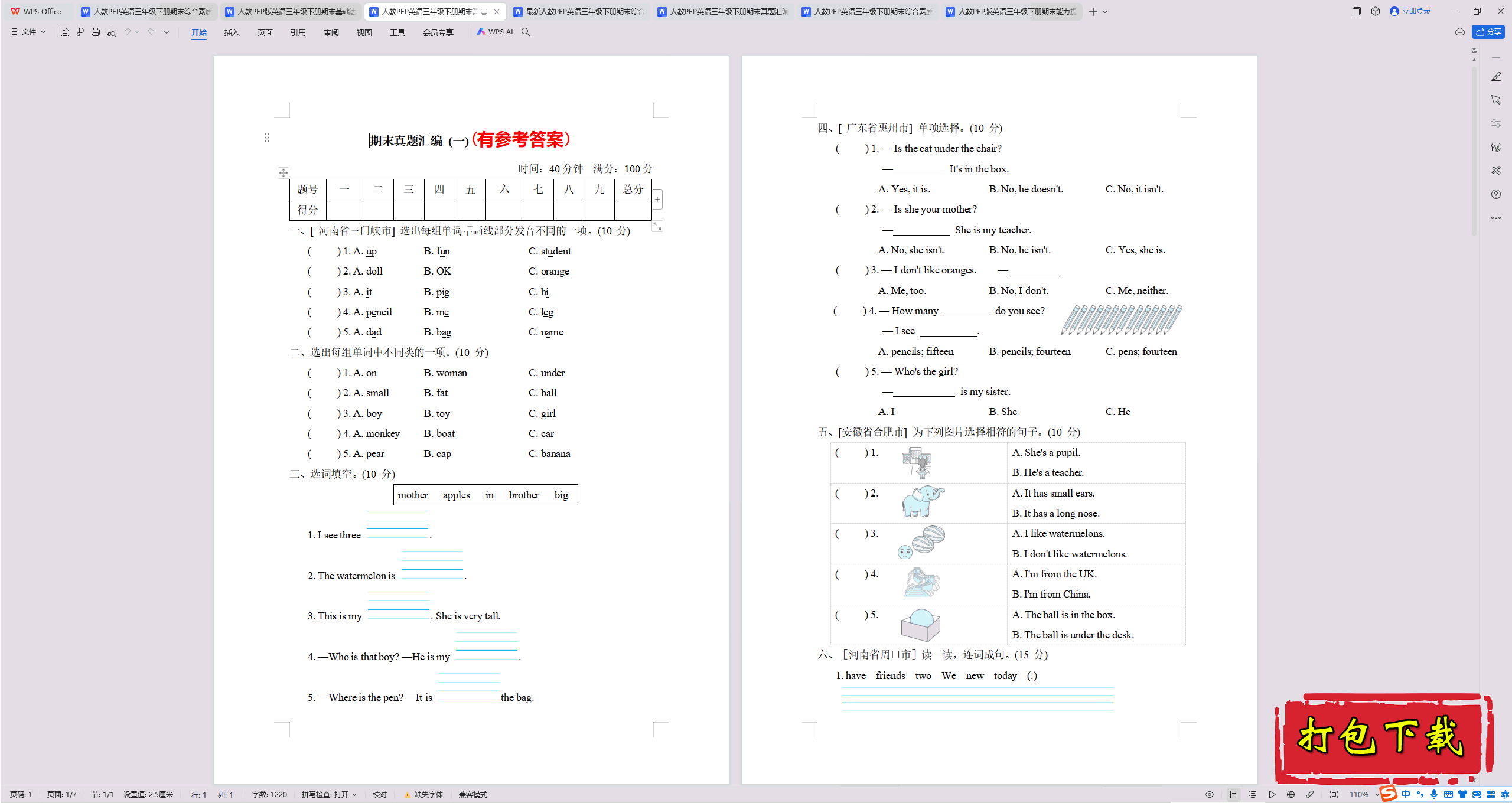Open the 页面 ribbon tab
The height and width of the screenshot is (803, 1512).
[265, 32]
